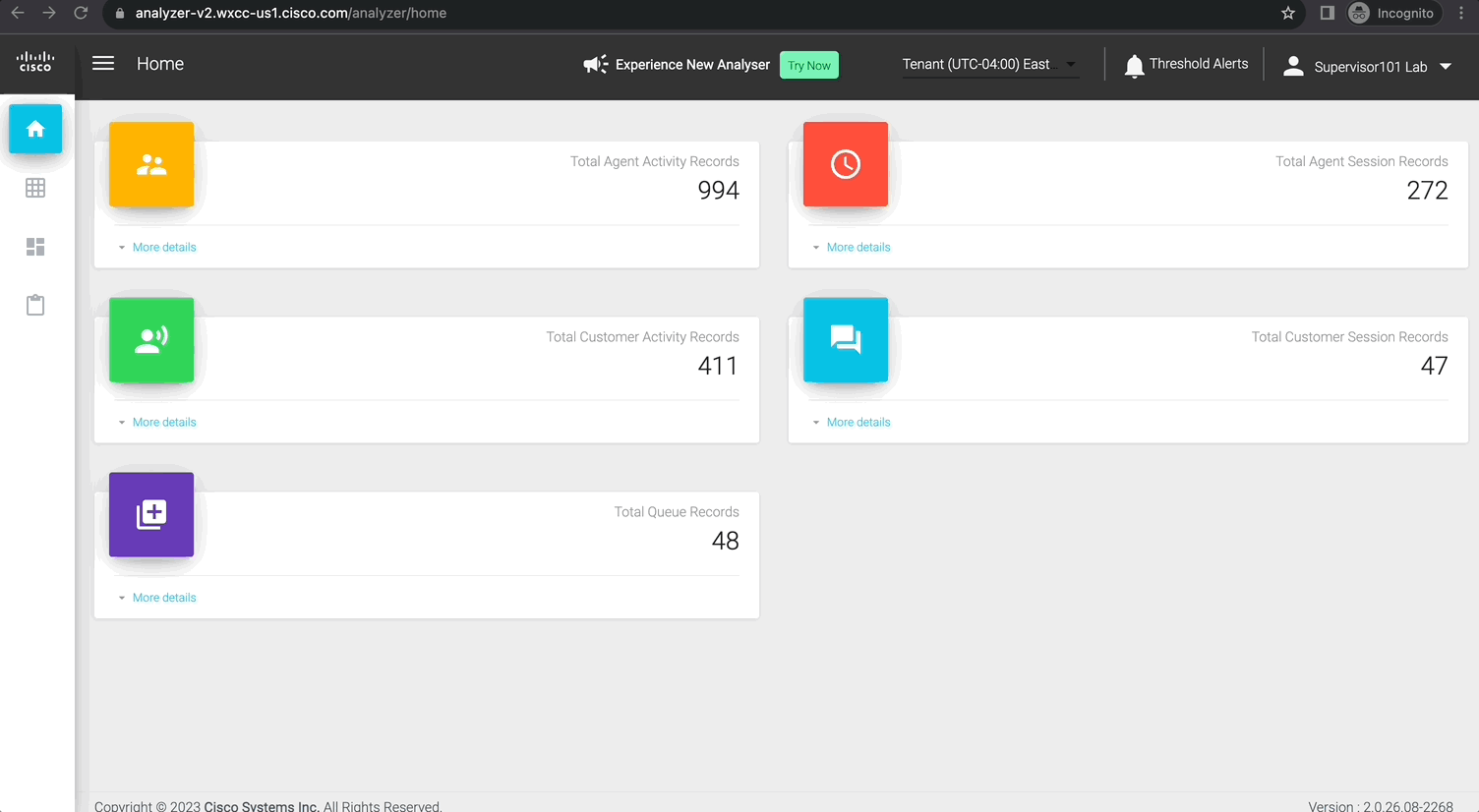Screen dimensions: 1479x812
Task: Bookmark this page with the star icon
Action: pyautogui.click(x=1288, y=13)
